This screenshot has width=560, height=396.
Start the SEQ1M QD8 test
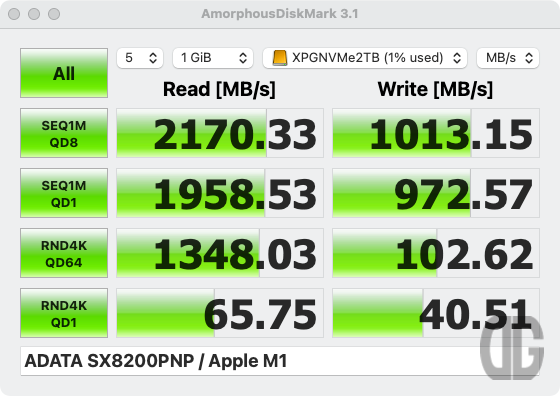(64, 133)
